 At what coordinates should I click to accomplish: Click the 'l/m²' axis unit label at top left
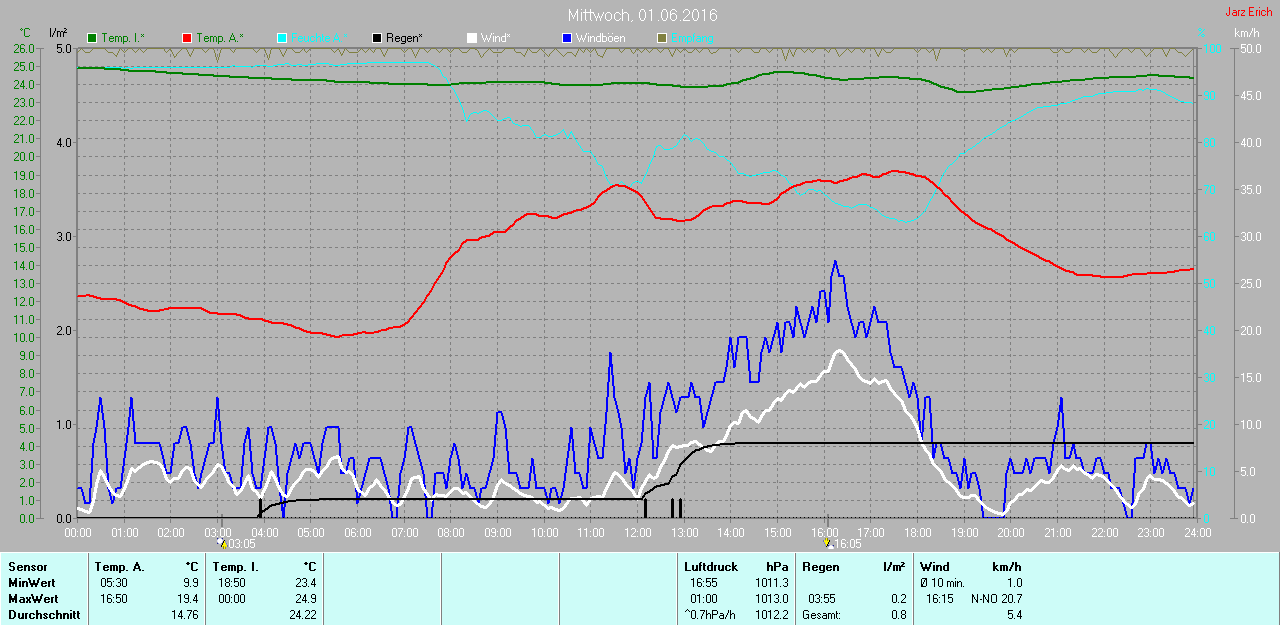pos(57,34)
